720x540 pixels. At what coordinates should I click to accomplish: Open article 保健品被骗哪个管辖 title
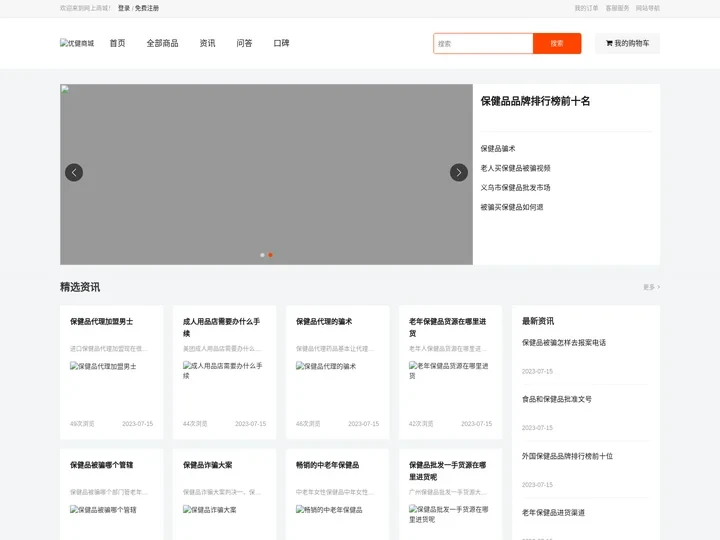tap(101, 465)
